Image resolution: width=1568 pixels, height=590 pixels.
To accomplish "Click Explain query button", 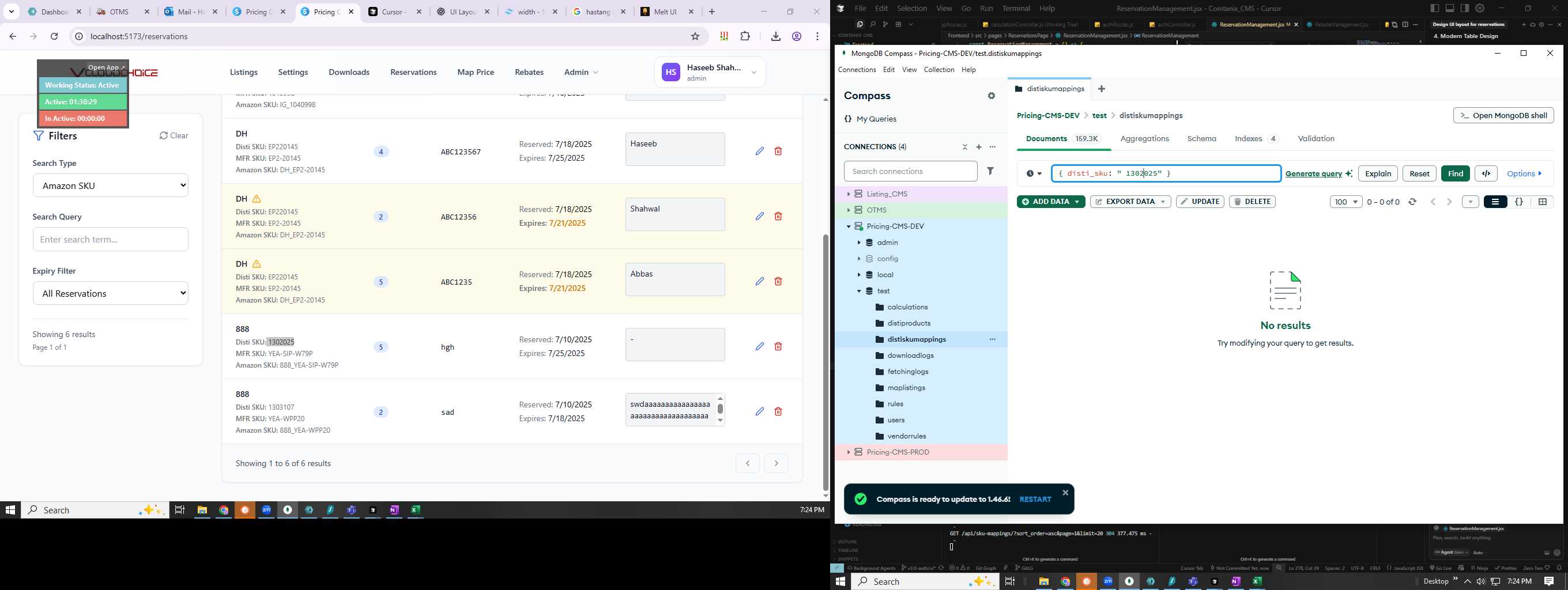I will (1378, 173).
